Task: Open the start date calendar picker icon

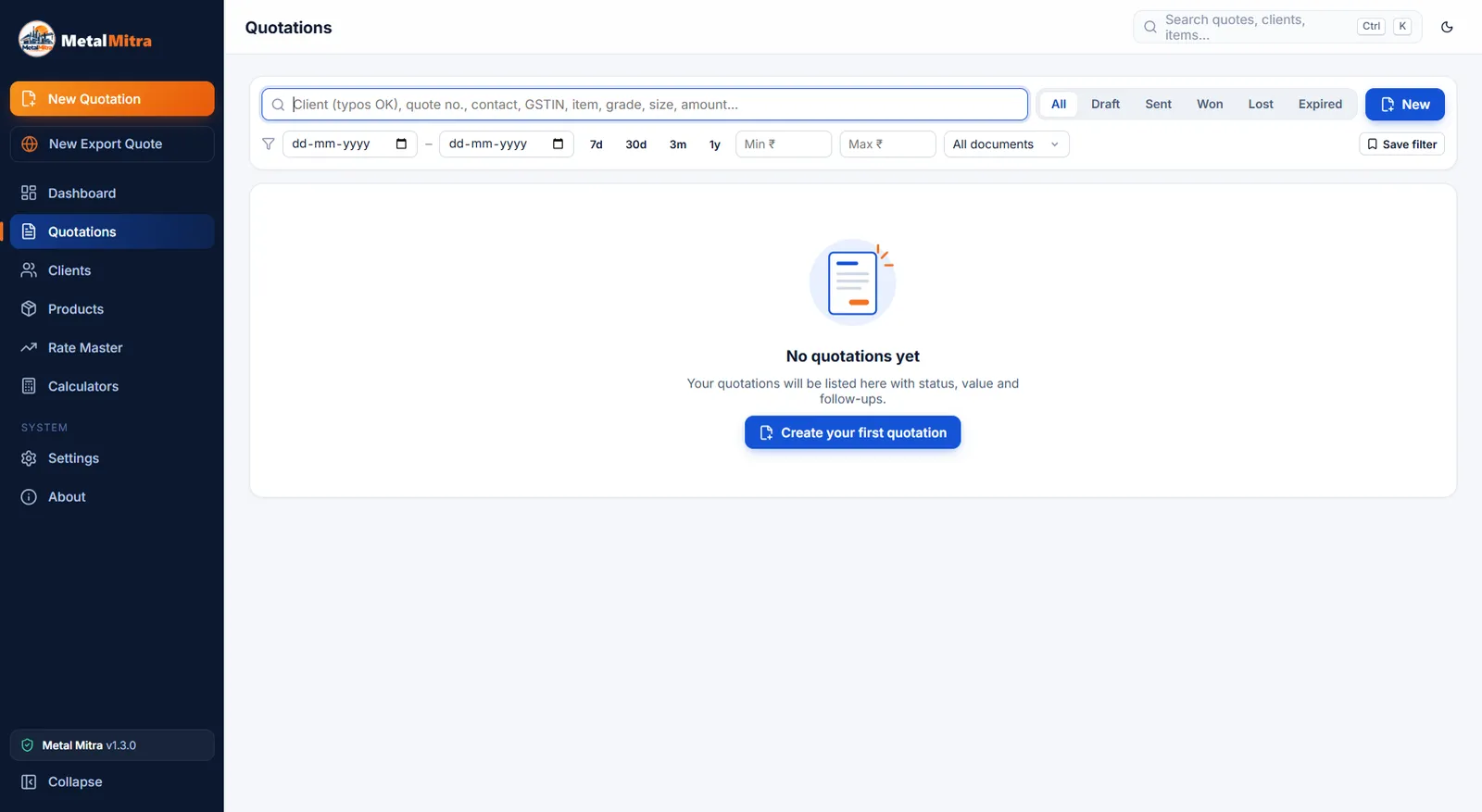Action: tap(401, 144)
